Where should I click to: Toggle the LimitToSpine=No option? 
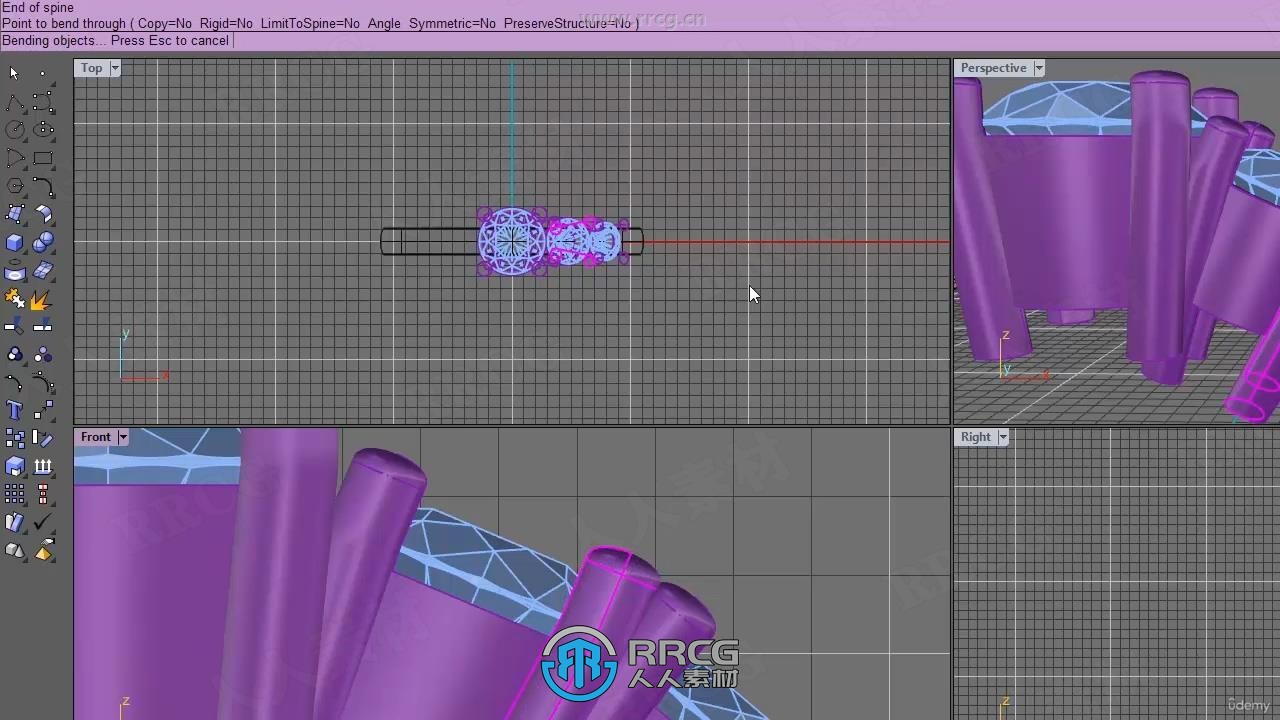tap(310, 23)
